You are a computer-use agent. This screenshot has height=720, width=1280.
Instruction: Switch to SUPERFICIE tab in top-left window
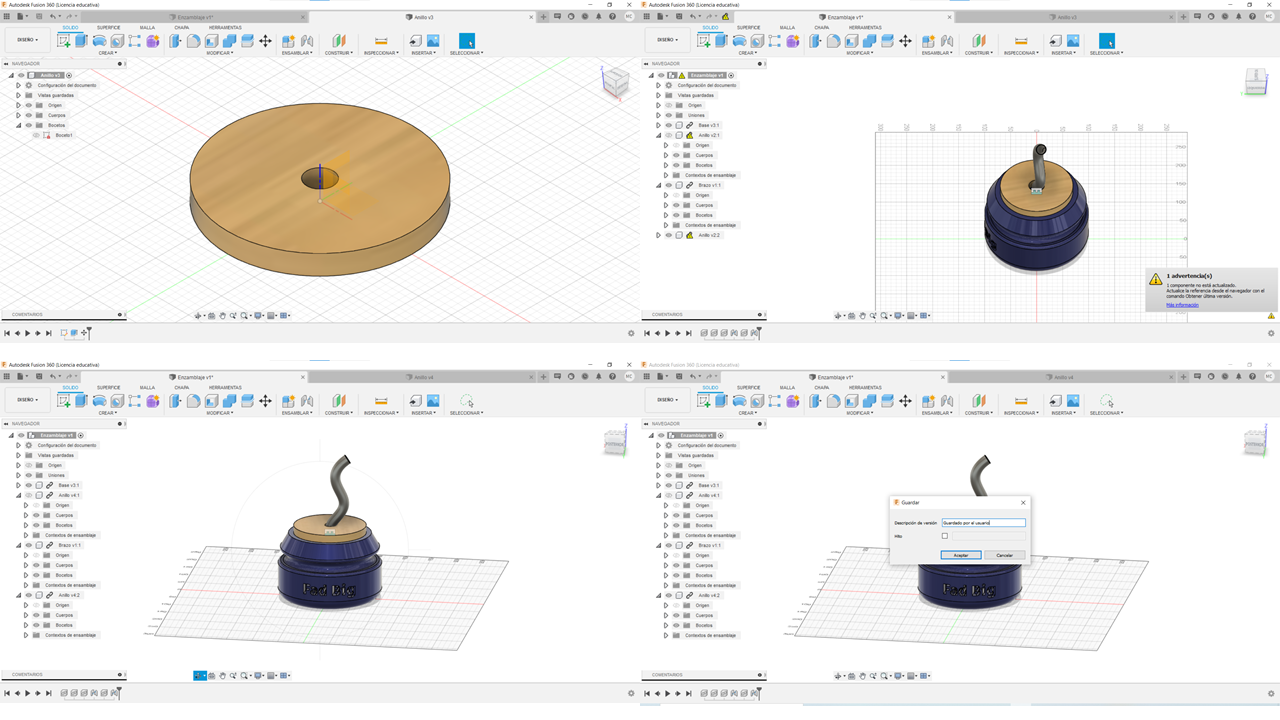tap(109, 27)
